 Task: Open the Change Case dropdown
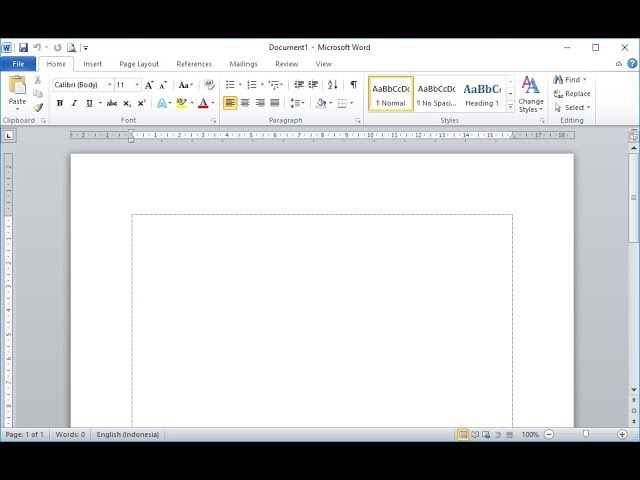(x=186, y=85)
